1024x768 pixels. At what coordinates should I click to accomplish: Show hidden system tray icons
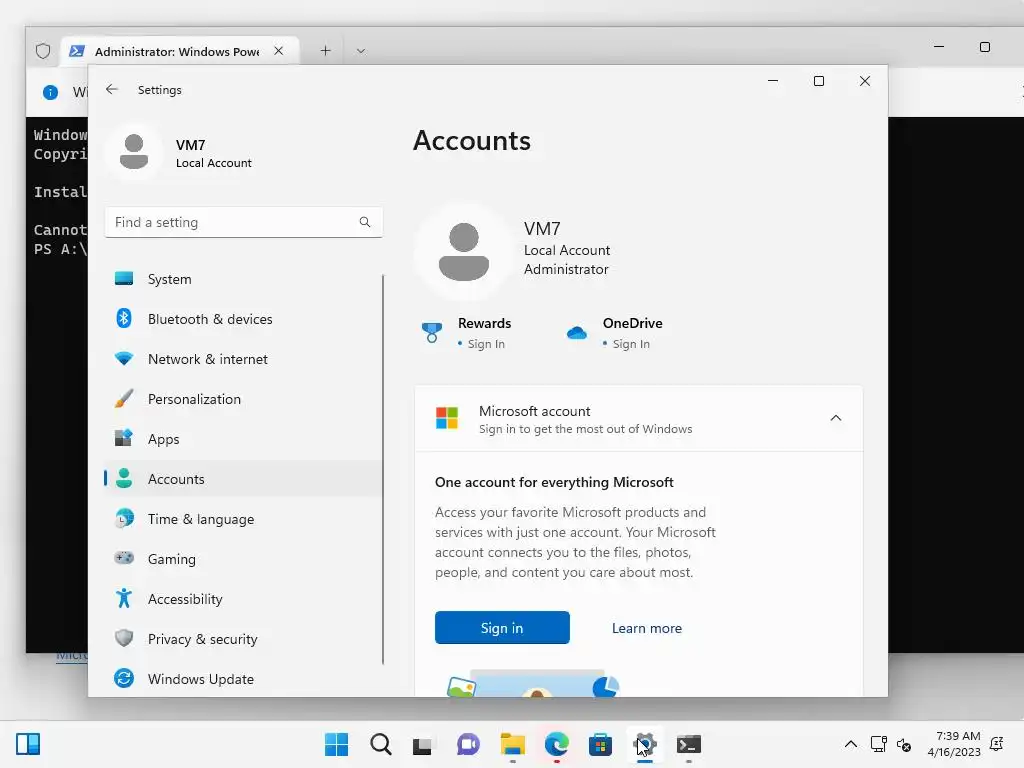coord(850,744)
